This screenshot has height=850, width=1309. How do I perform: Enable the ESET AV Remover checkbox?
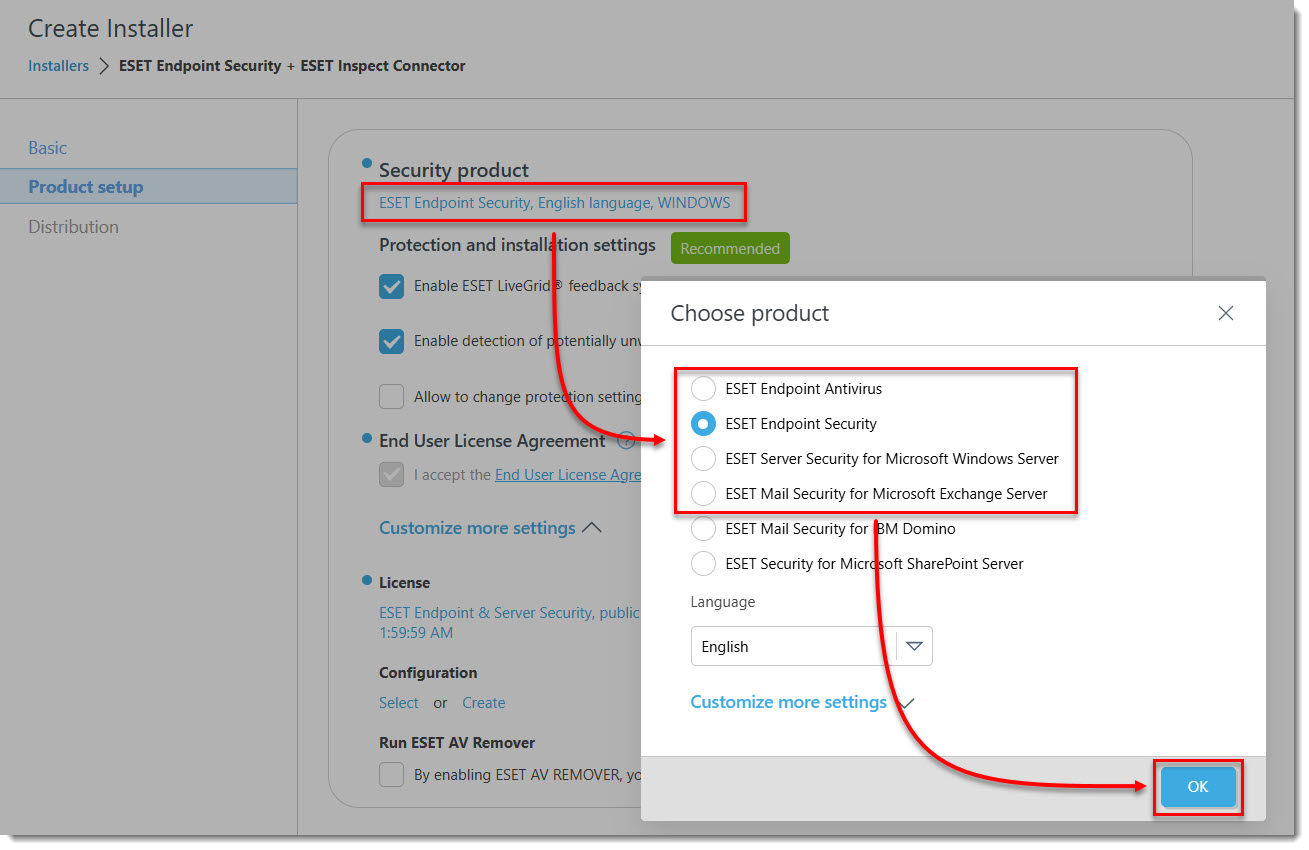coord(391,775)
